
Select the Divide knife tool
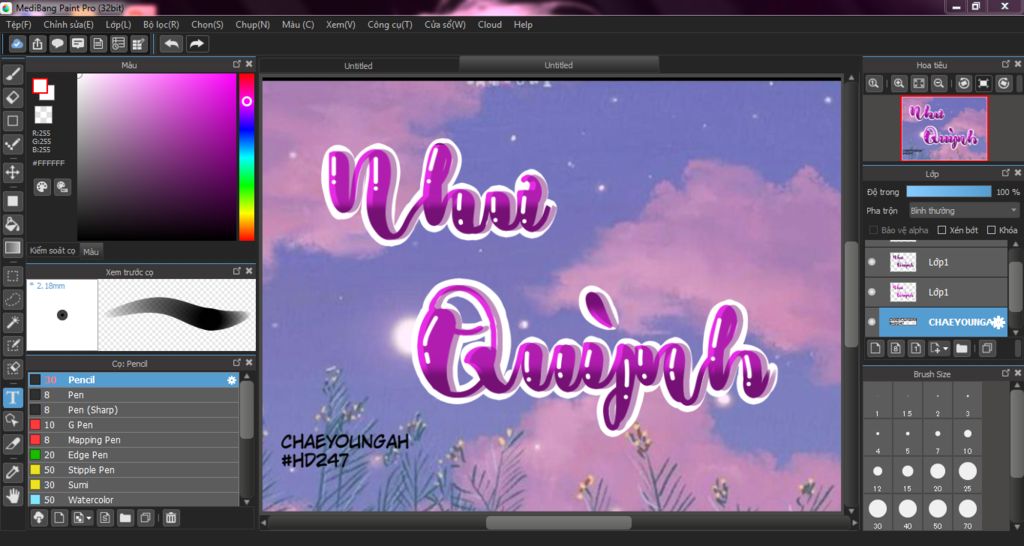[x=12, y=444]
